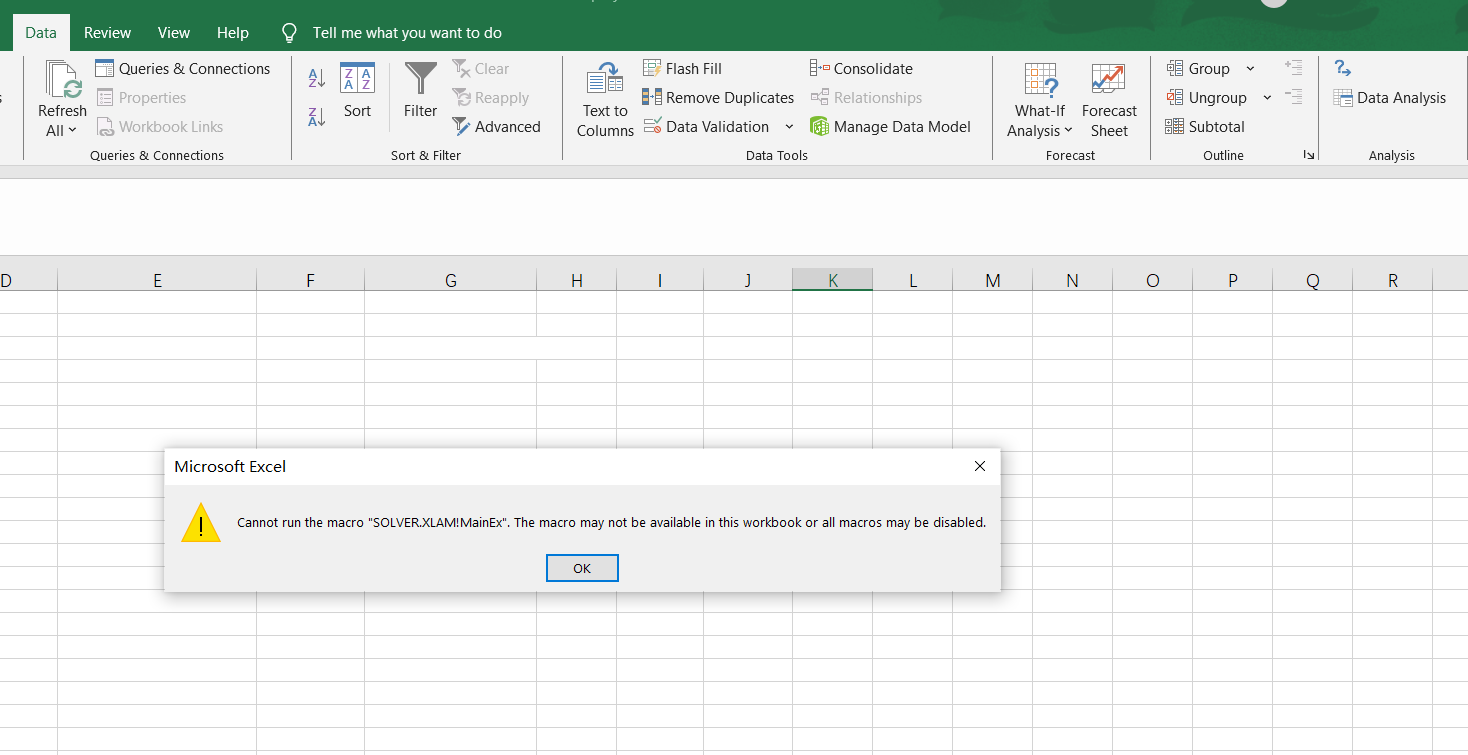The image size is (1468, 755).
Task: Click the Subtotal icon
Action: point(1205,126)
